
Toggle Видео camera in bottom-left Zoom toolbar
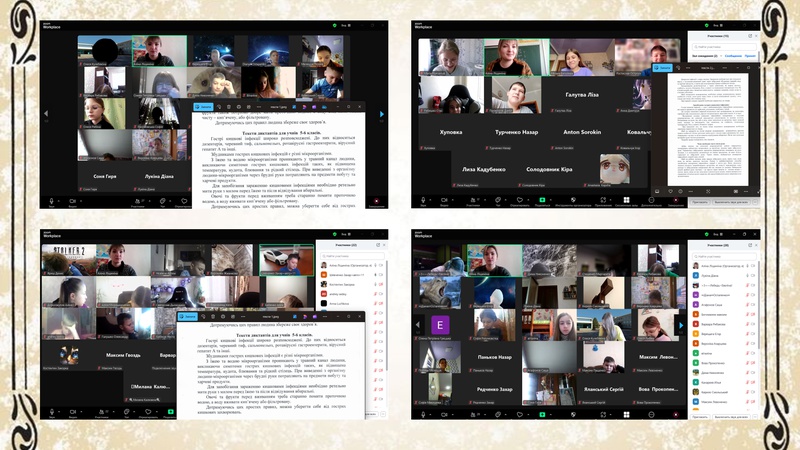tap(72, 411)
